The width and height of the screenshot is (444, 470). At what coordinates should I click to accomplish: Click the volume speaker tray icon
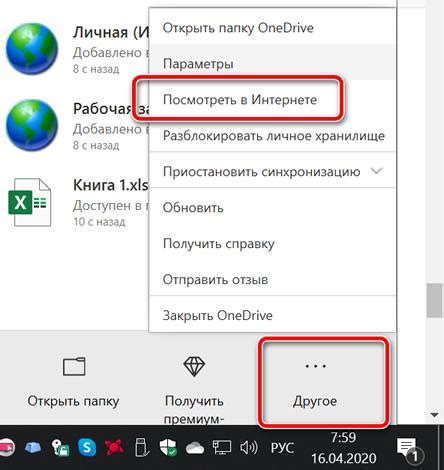tap(249, 448)
